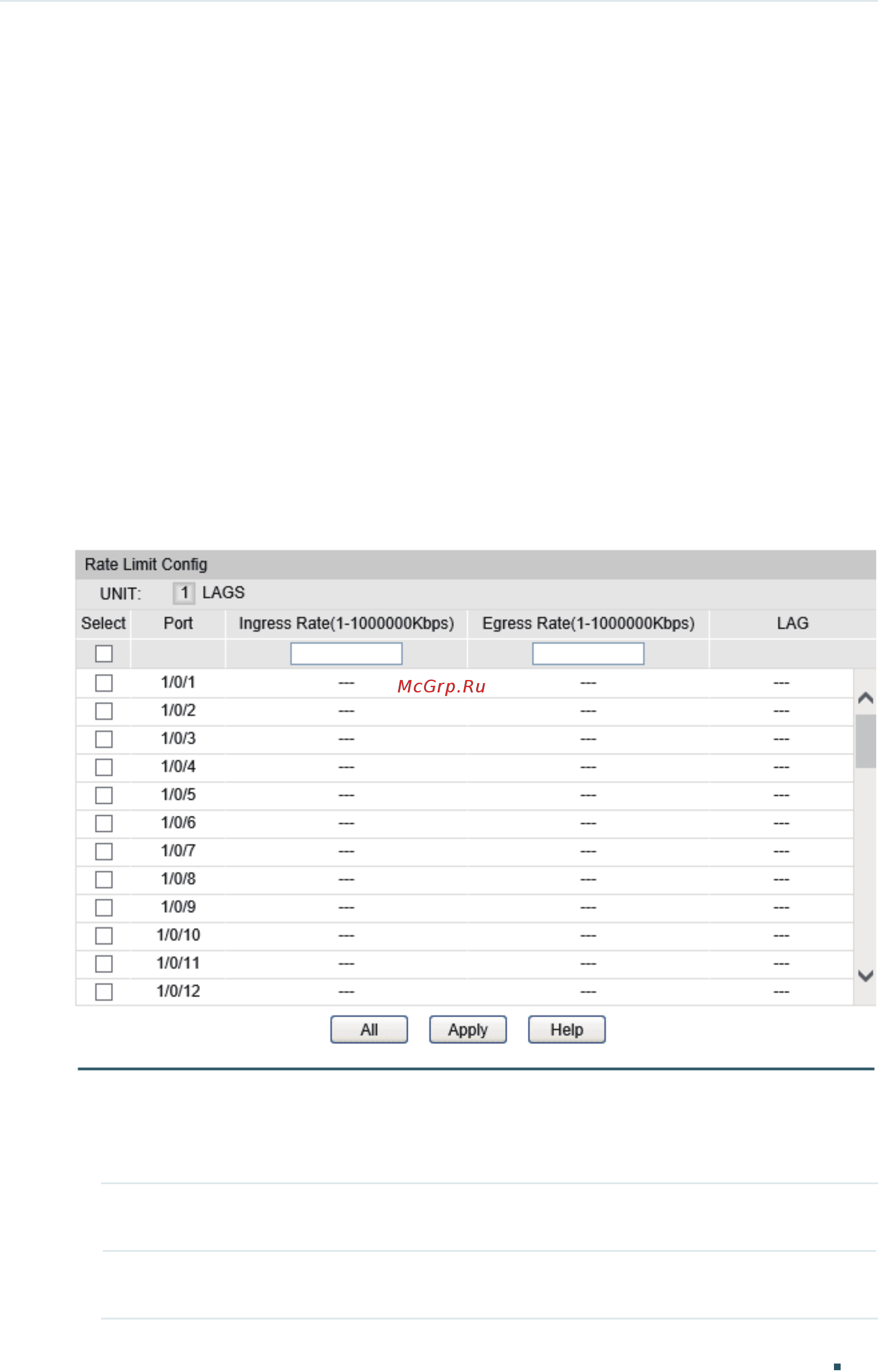878x1372 pixels.
Task: Tick the select-all checkbox in header row
Action: 104,654
